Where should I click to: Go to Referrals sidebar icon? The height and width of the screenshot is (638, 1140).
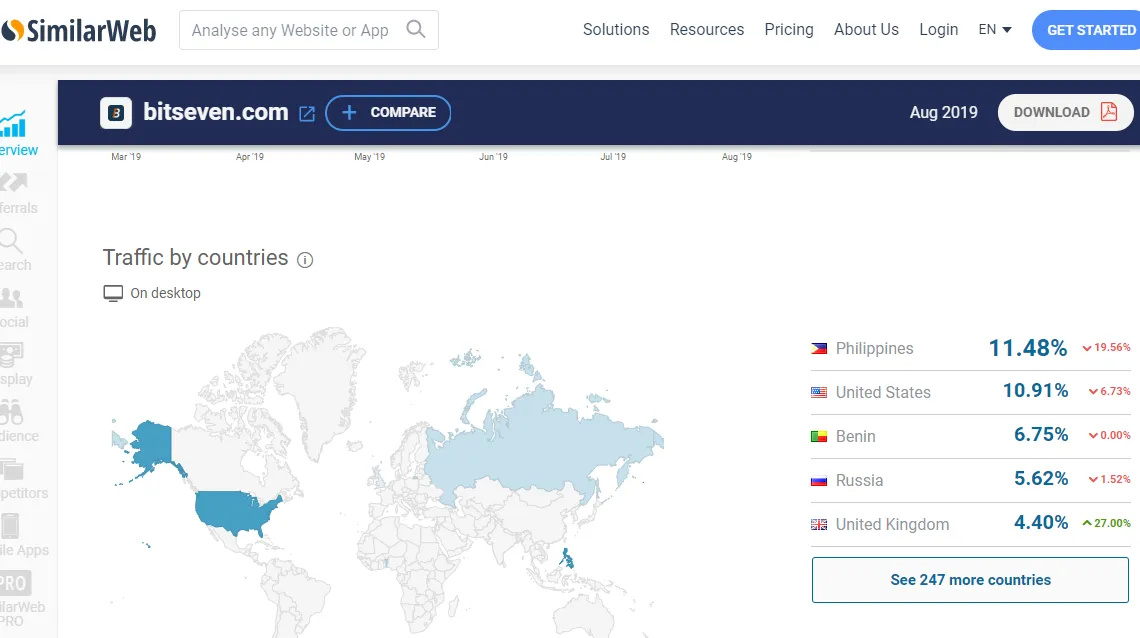click(x=14, y=182)
